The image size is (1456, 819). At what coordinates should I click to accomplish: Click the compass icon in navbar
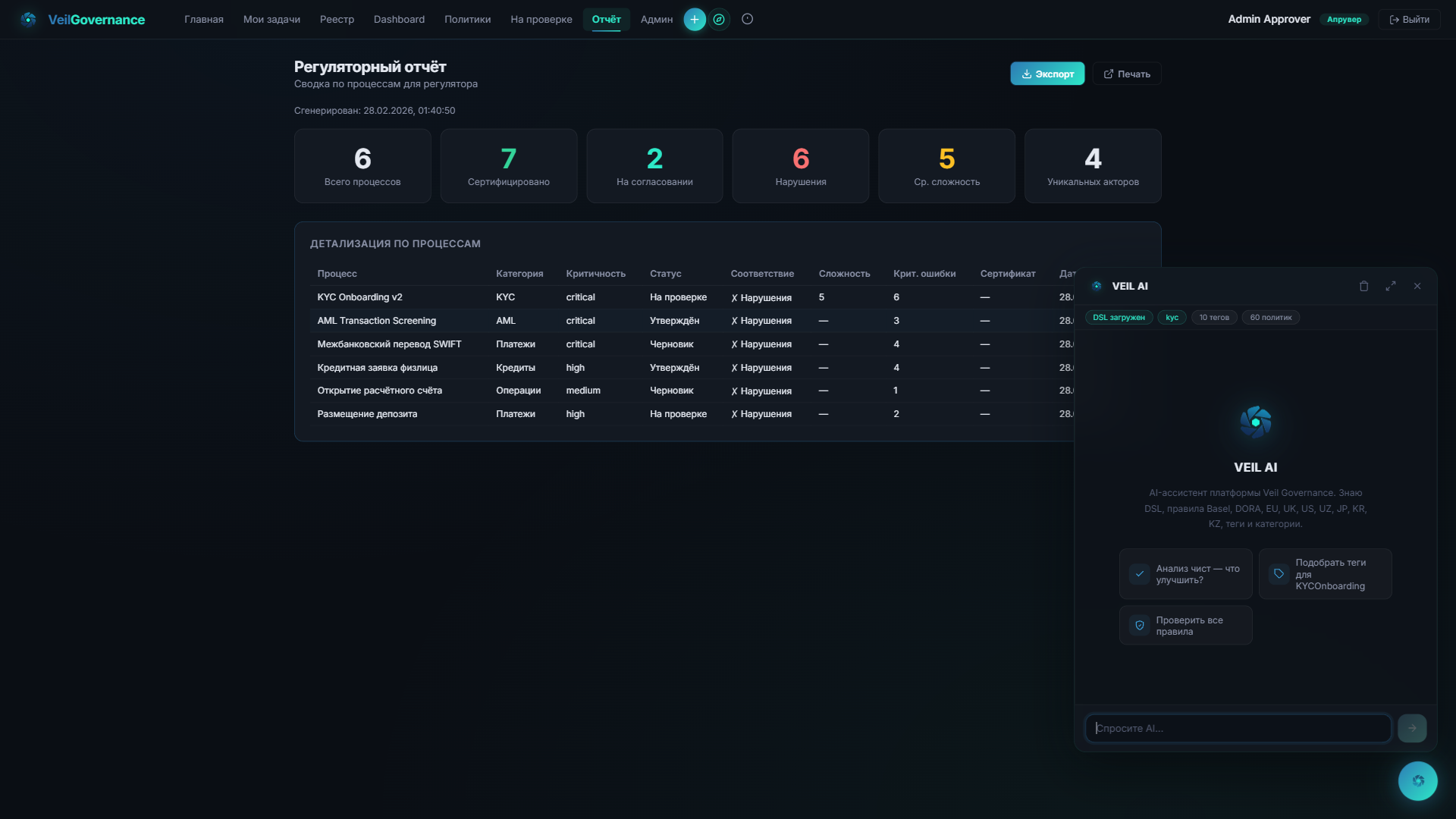point(719,20)
